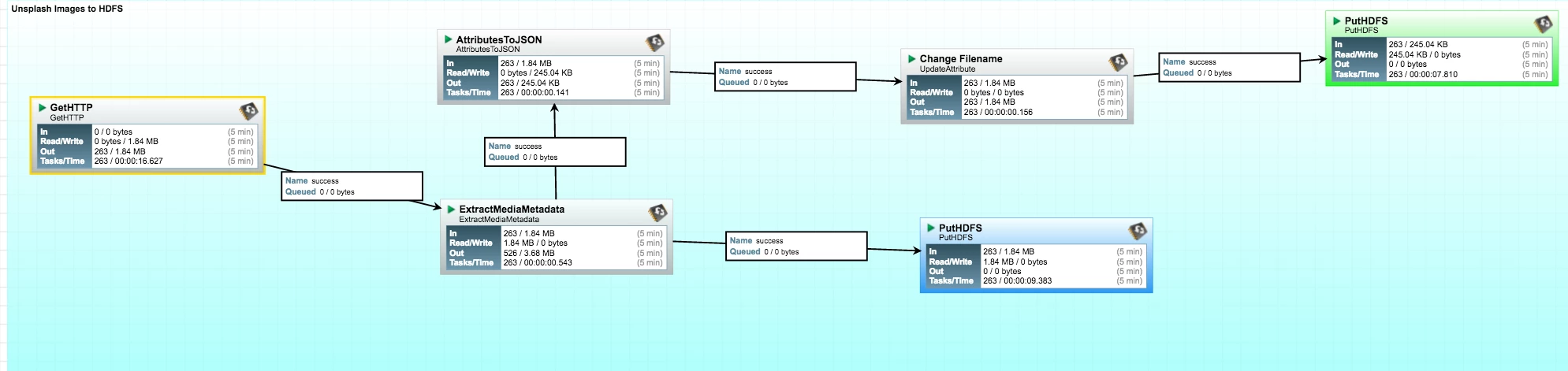Click the AttributesToJSON In row label
This screenshot has width=1568, height=371.
pyautogui.click(x=450, y=64)
